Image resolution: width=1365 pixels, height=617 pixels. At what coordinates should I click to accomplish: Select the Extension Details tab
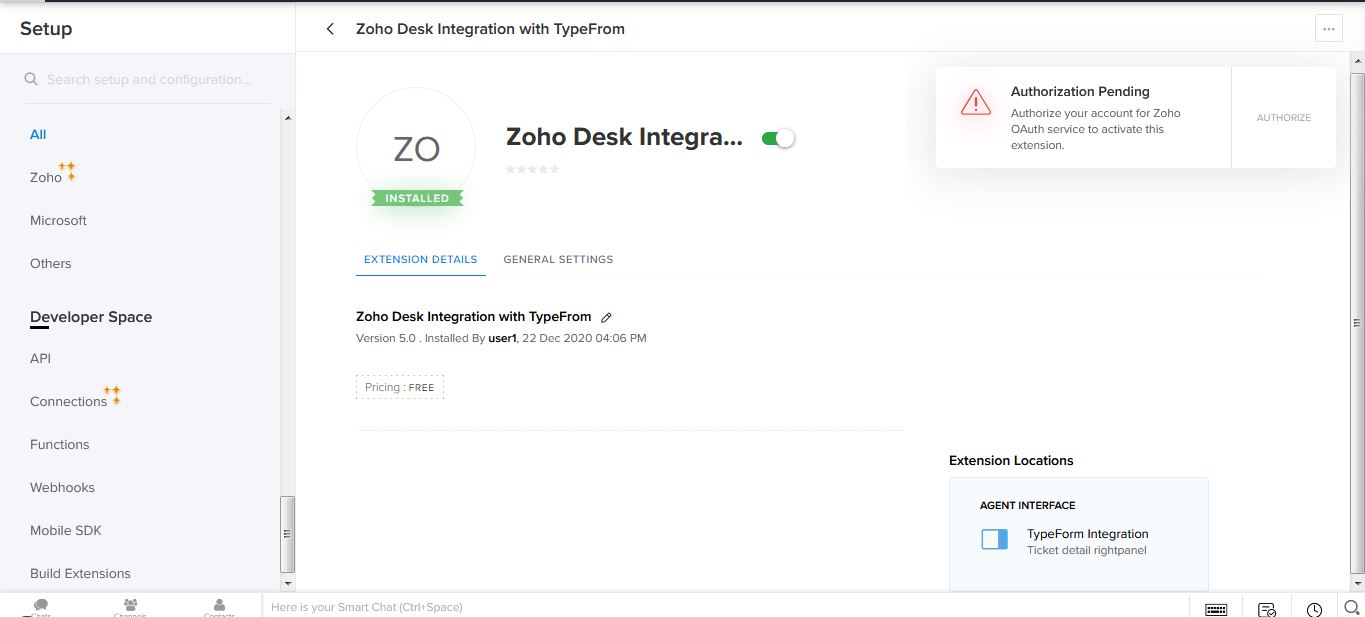pos(420,259)
